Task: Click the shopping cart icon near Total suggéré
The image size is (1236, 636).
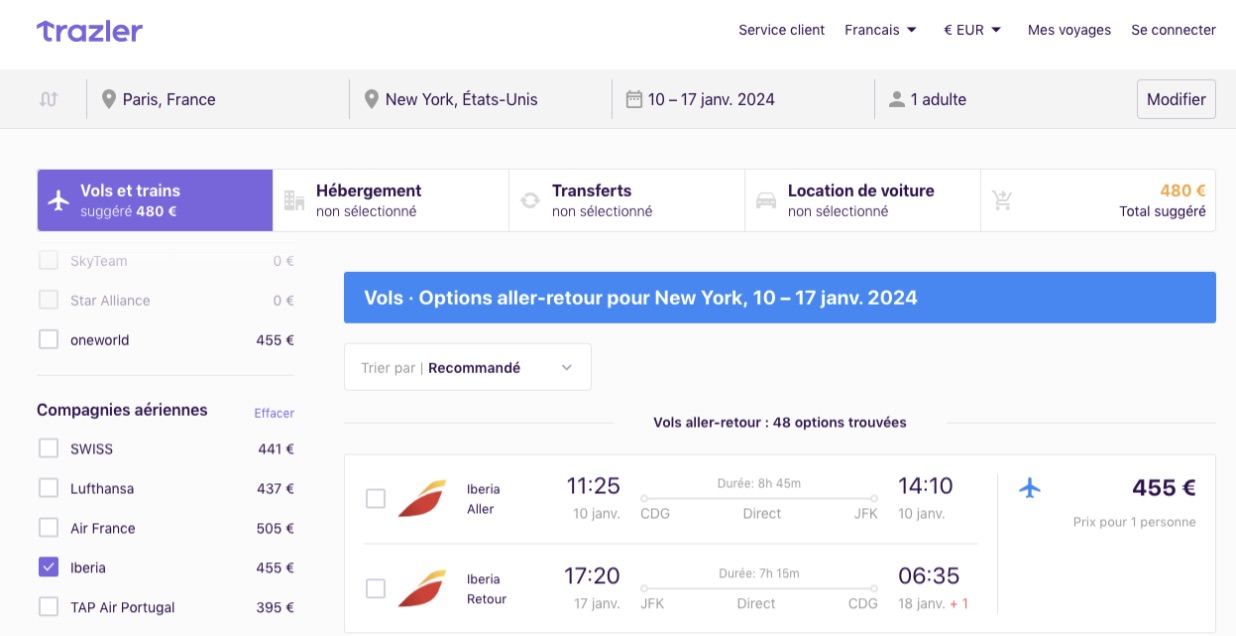Action: coord(1002,200)
